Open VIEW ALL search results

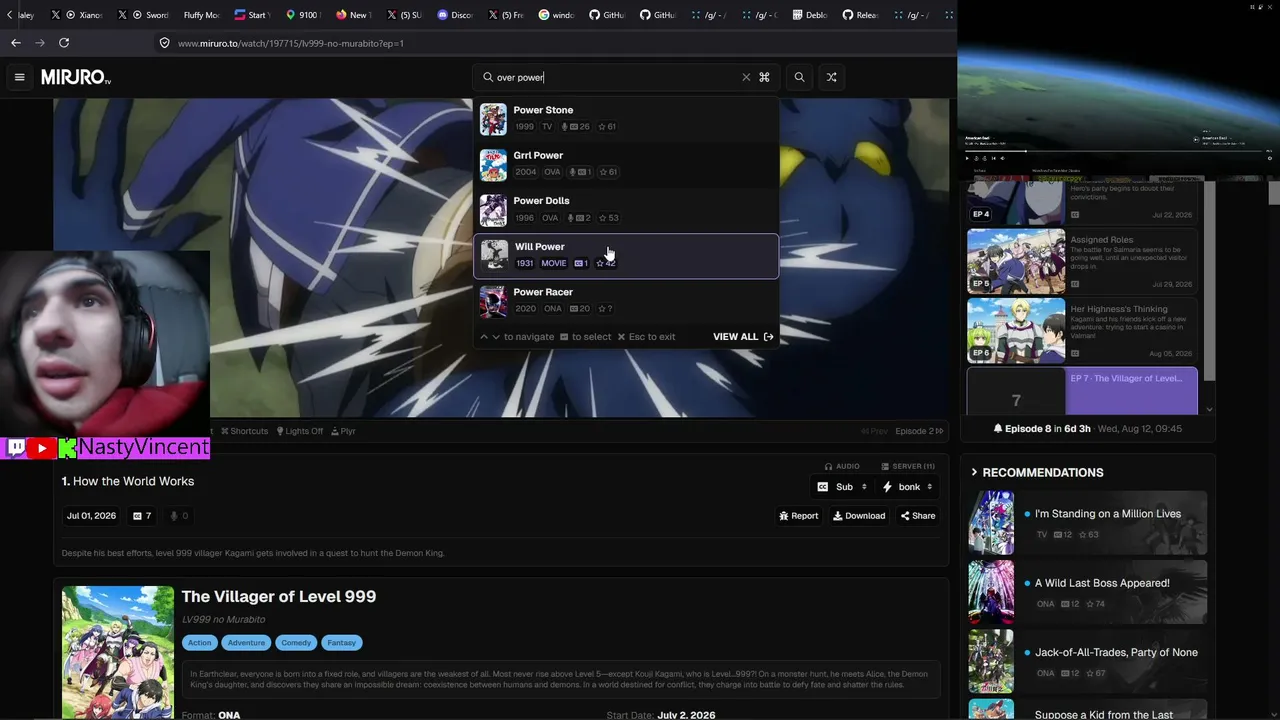(x=743, y=337)
